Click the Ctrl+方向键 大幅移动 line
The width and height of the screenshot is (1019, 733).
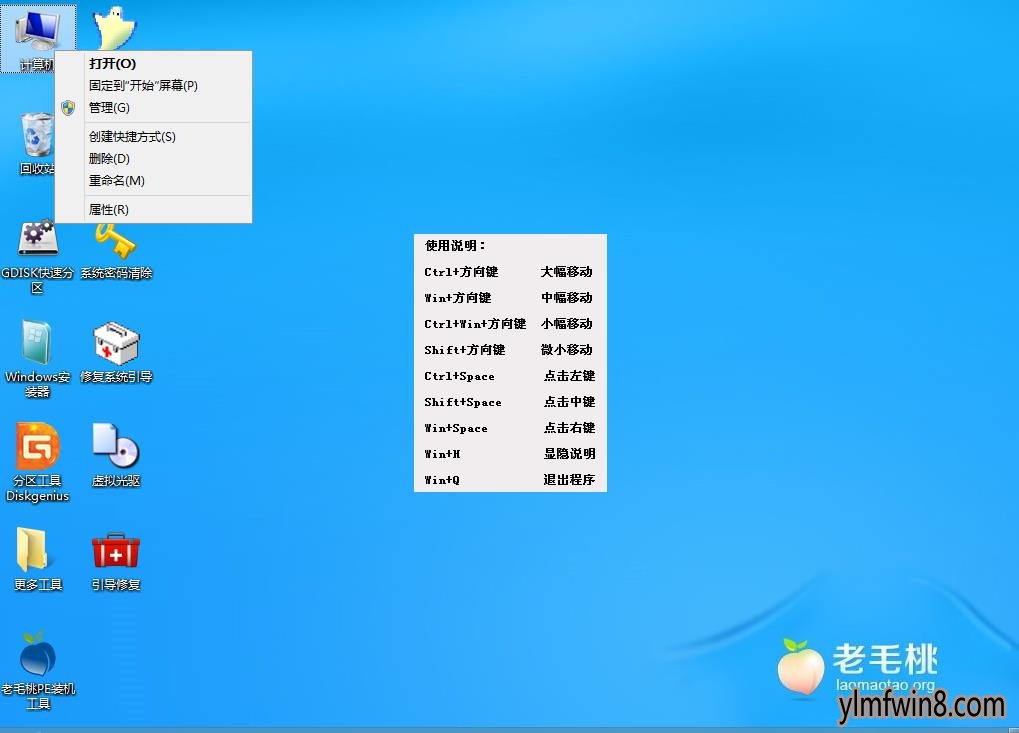click(509, 272)
